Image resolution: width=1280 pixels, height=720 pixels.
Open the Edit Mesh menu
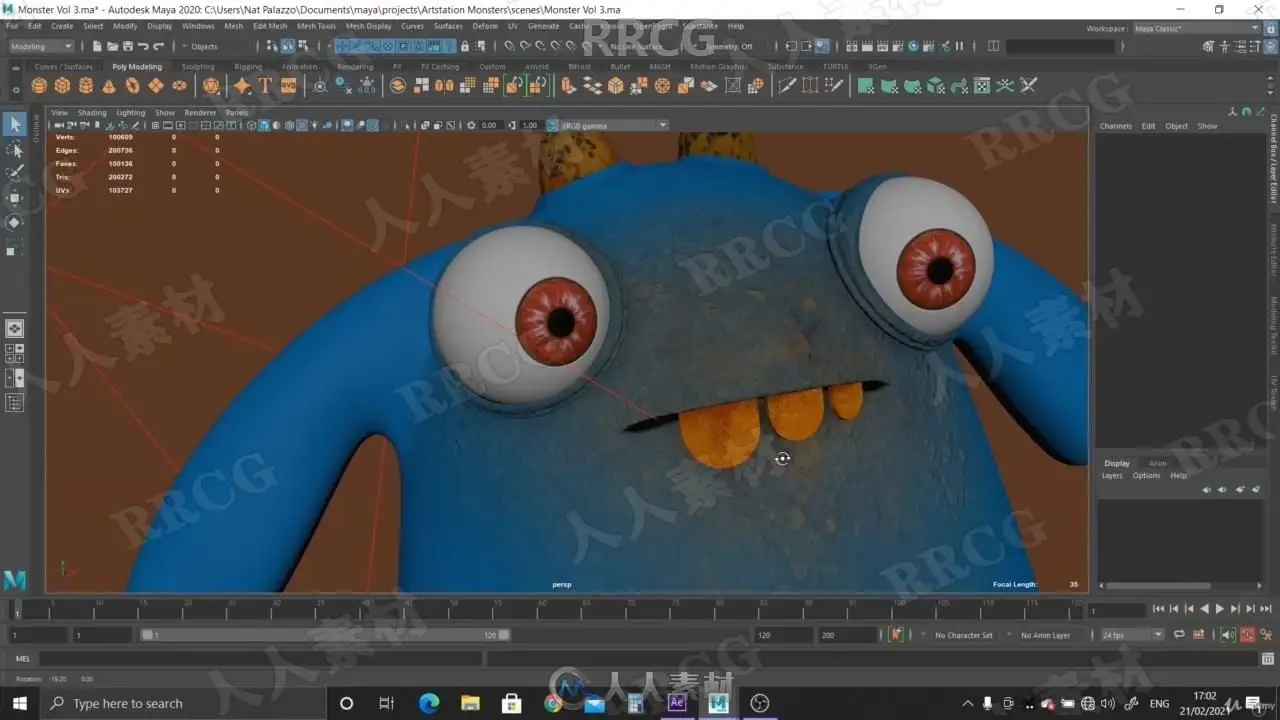pyautogui.click(x=270, y=26)
